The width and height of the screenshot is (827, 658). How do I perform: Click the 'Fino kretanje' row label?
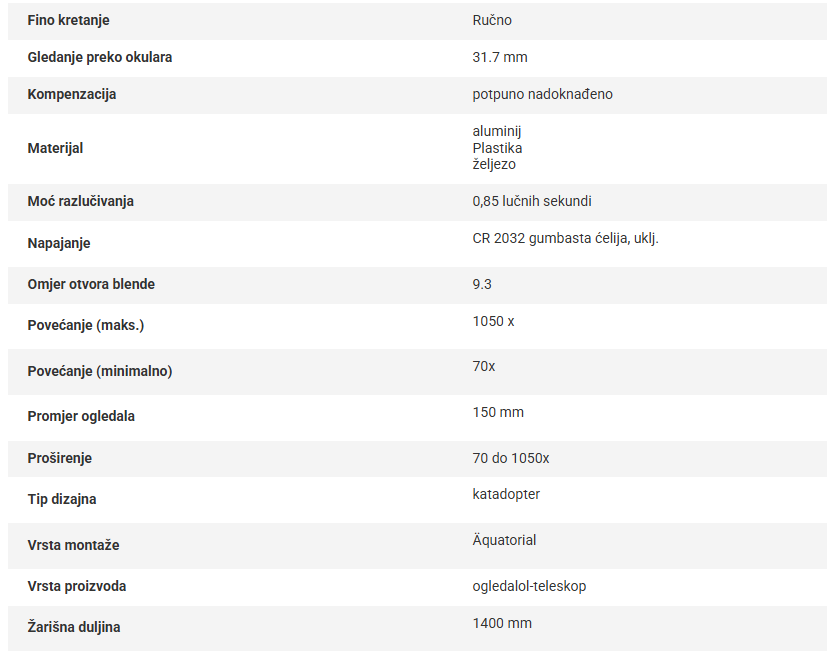tap(68, 20)
